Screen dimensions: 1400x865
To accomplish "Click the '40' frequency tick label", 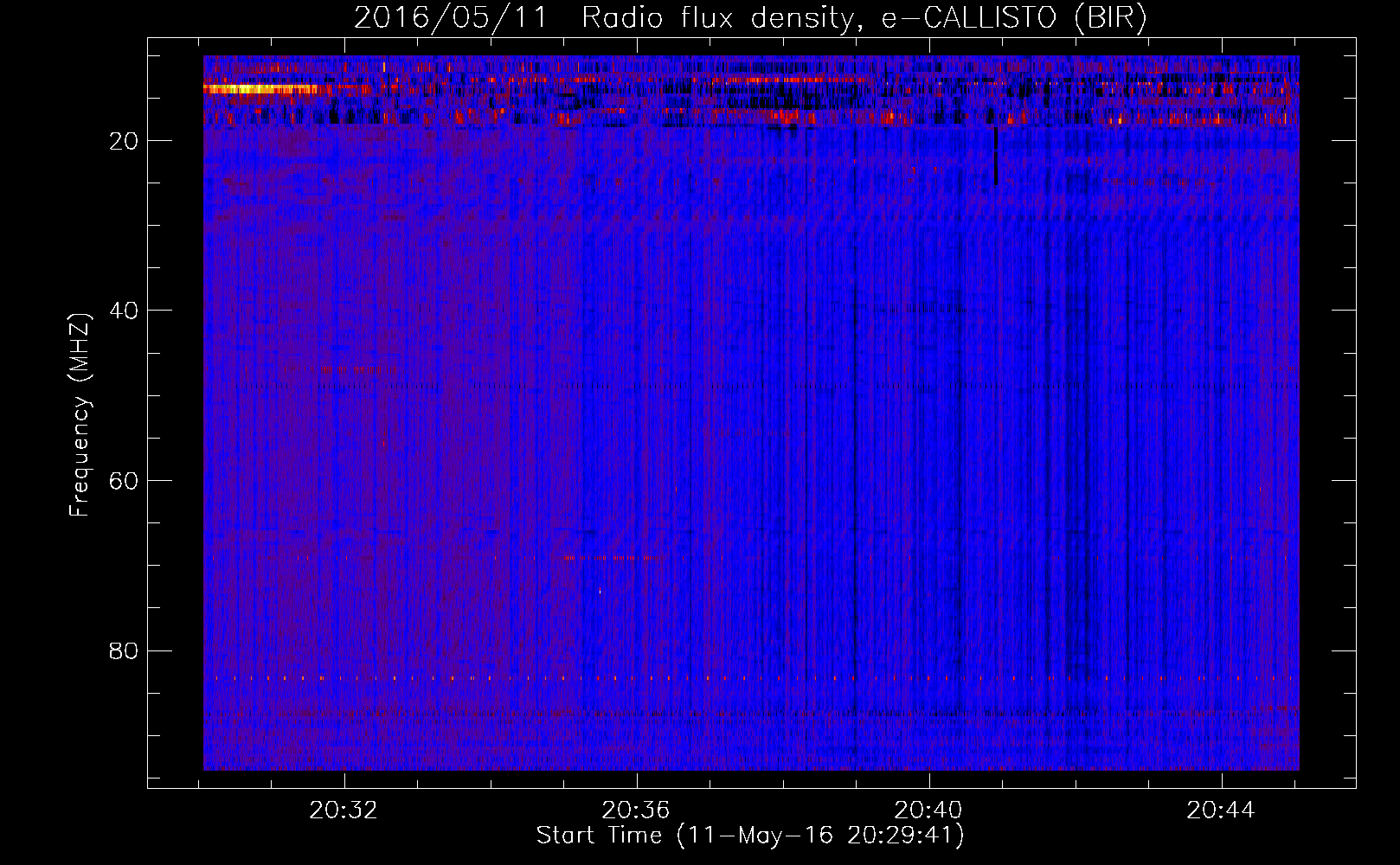I will (x=125, y=311).
